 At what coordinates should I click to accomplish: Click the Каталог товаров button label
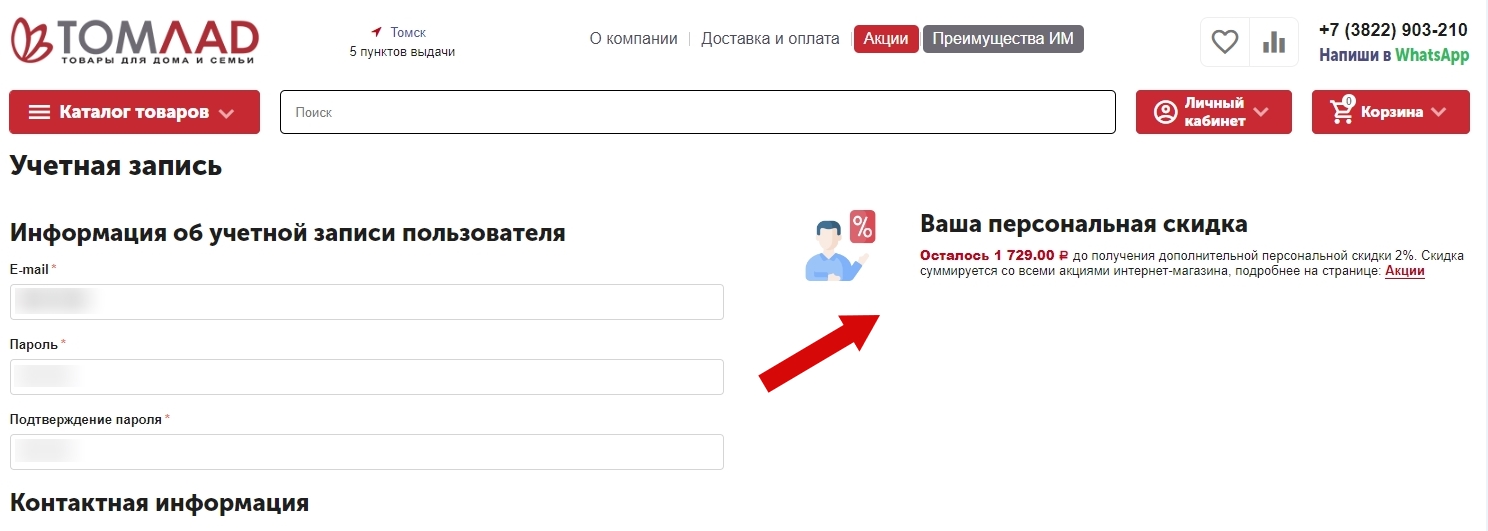pos(134,112)
